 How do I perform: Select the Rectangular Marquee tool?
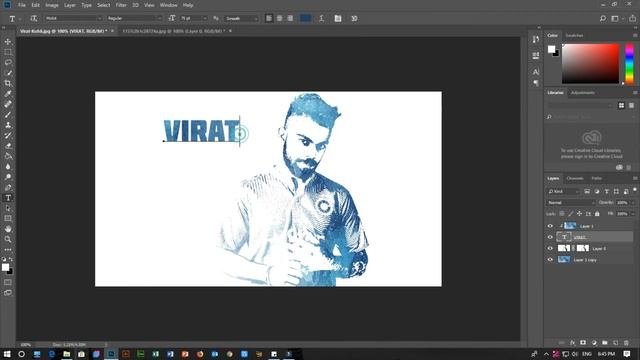click(x=8, y=52)
